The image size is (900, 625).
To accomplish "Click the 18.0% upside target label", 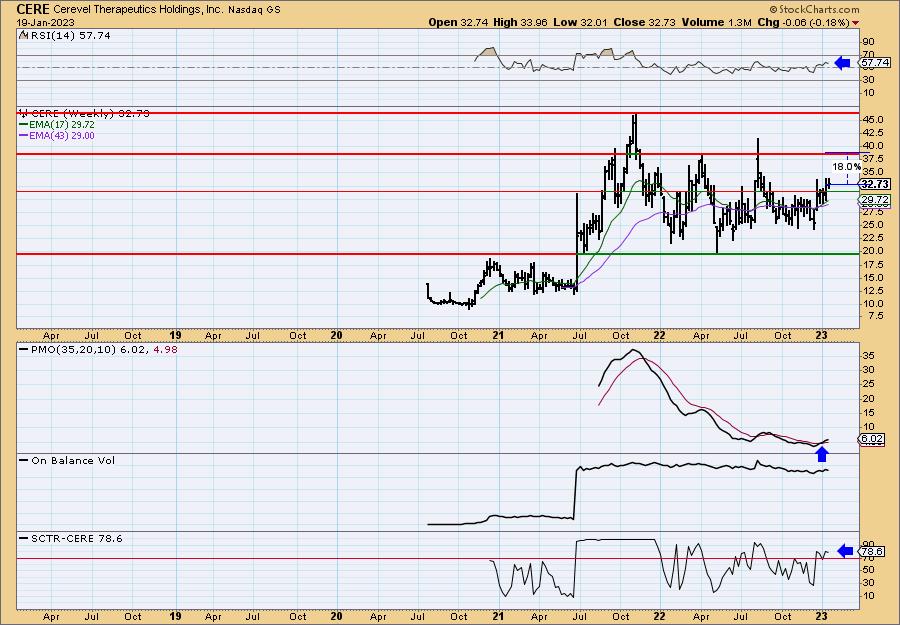I will point(846,166).
